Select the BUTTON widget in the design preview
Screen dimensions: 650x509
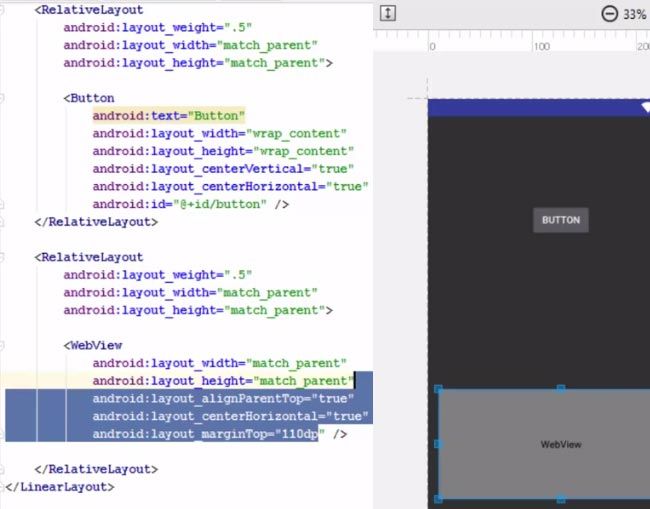pyautogui.click(x=560, y=220)
